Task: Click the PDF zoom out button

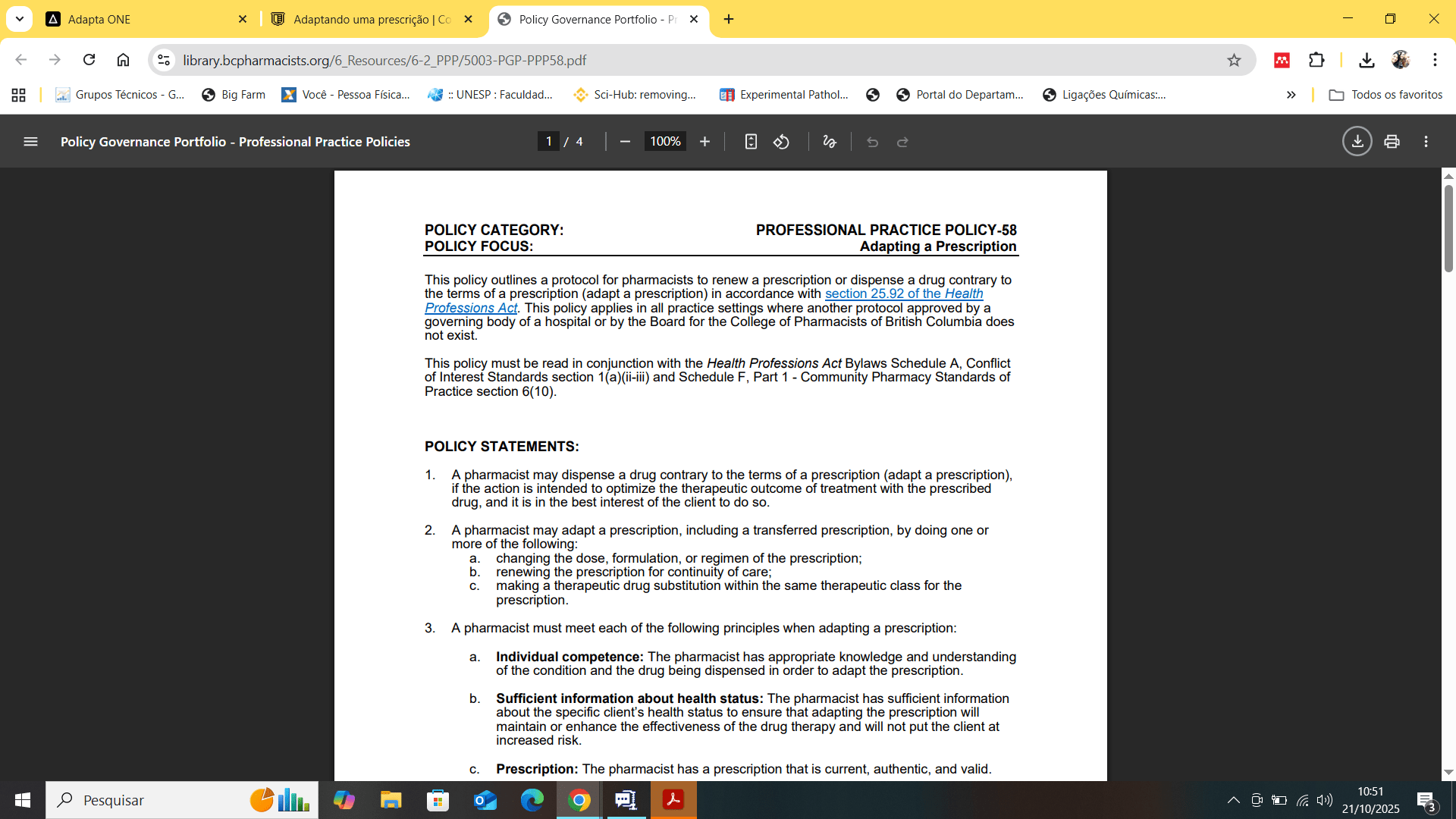Action: [x=625, y=142]
